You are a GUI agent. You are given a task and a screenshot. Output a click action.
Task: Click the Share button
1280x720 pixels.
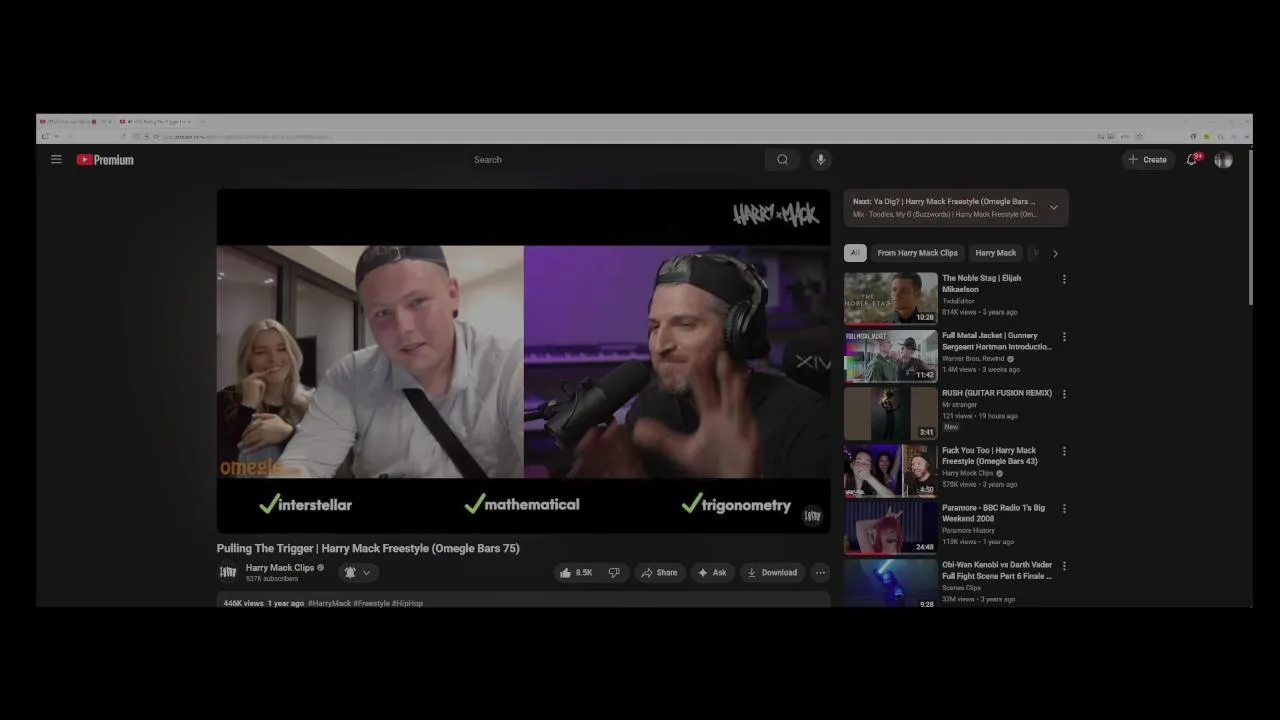pyautogui.click(x=659, y=572)
